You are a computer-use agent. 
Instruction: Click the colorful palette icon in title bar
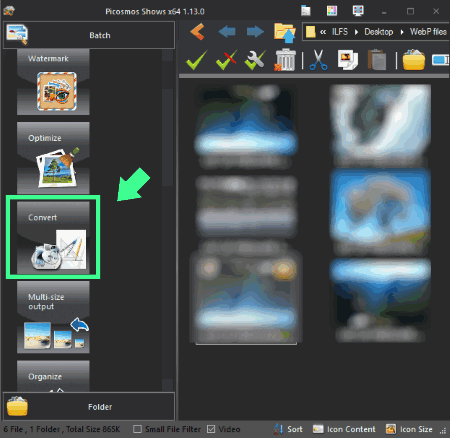coord(332,11)
